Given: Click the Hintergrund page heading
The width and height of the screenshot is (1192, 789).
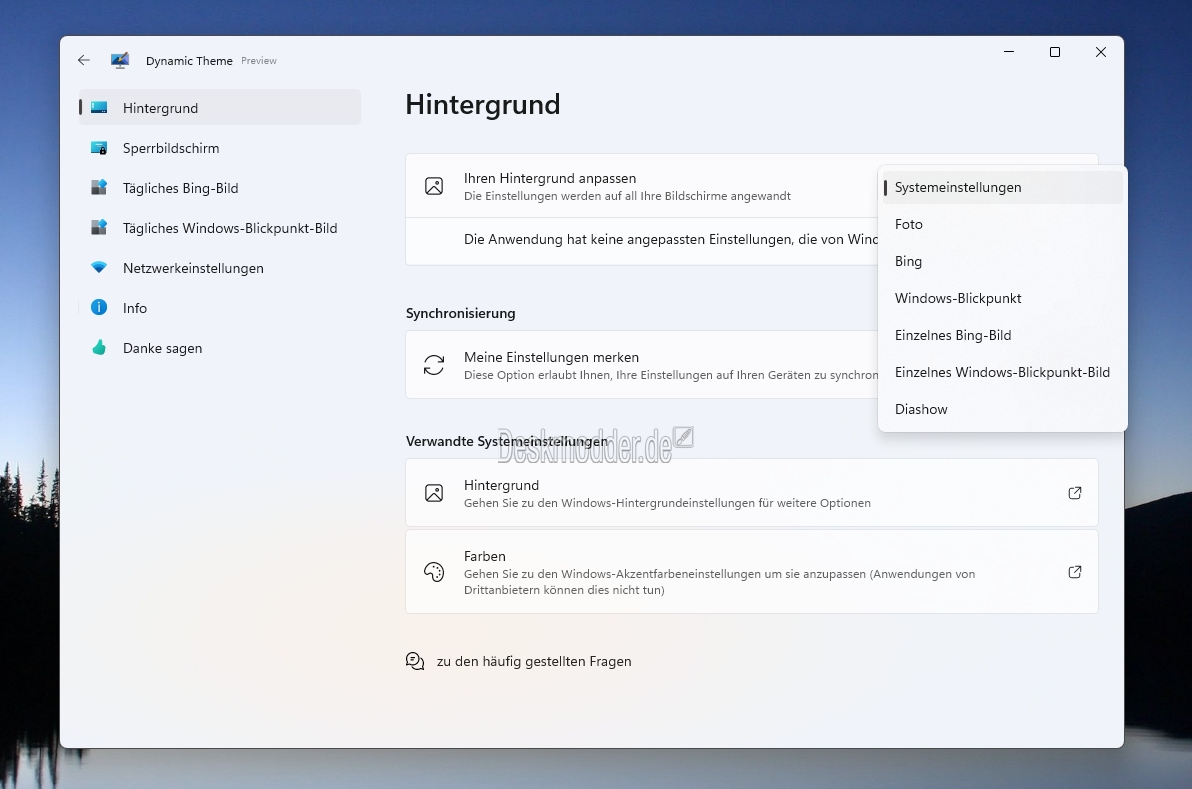Looking at the screenshot, I should [483, 105].
